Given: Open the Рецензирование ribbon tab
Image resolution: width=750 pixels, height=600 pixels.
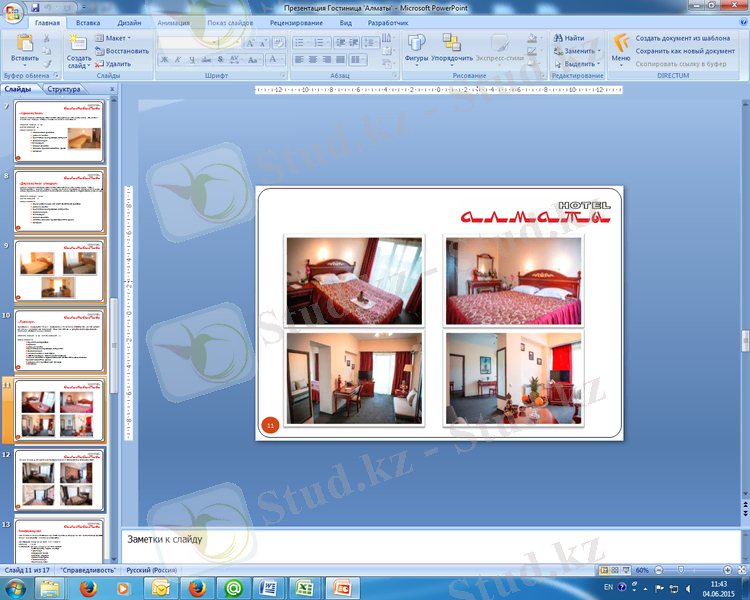Looking at the screenshot, I should click(x=296, y=22).
